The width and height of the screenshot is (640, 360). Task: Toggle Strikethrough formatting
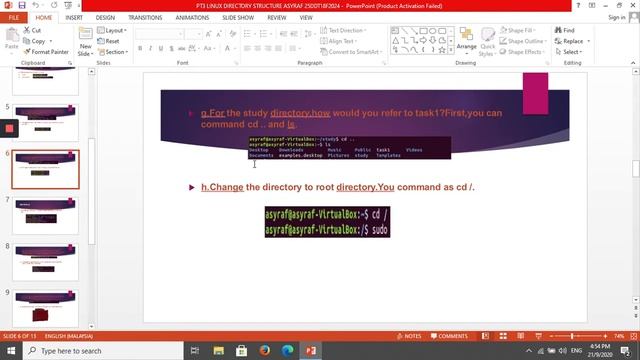[x=182, y=49]
